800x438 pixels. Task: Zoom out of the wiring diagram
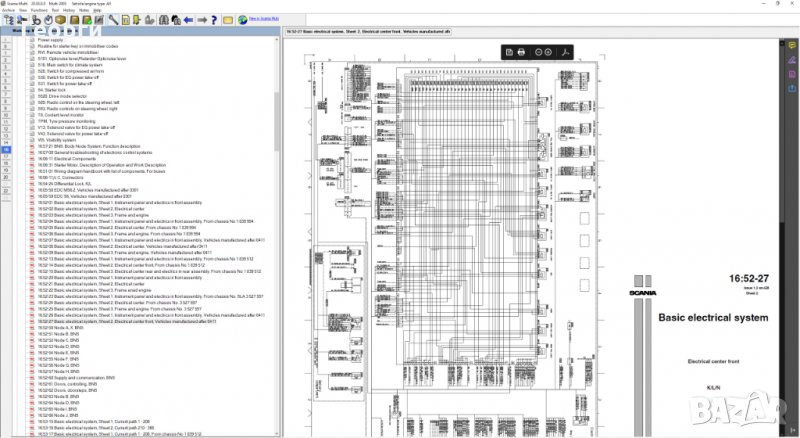[538, 51]
